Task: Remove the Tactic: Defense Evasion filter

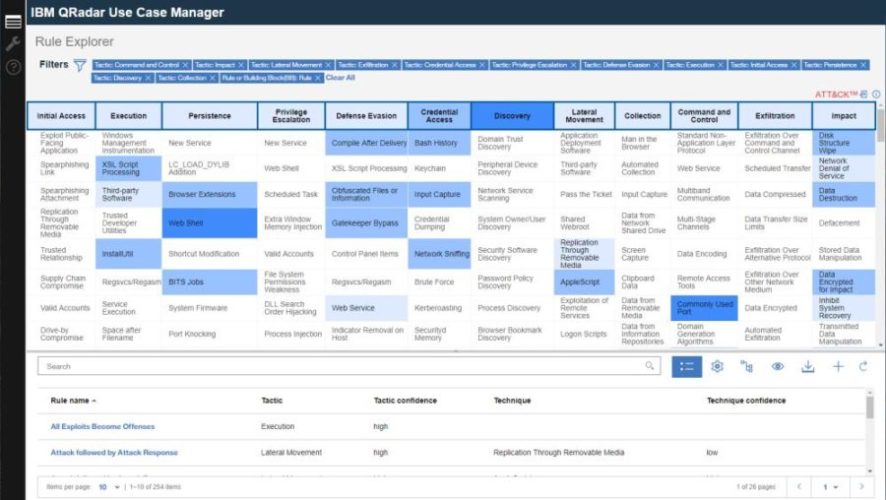Action: click(656, 65)
